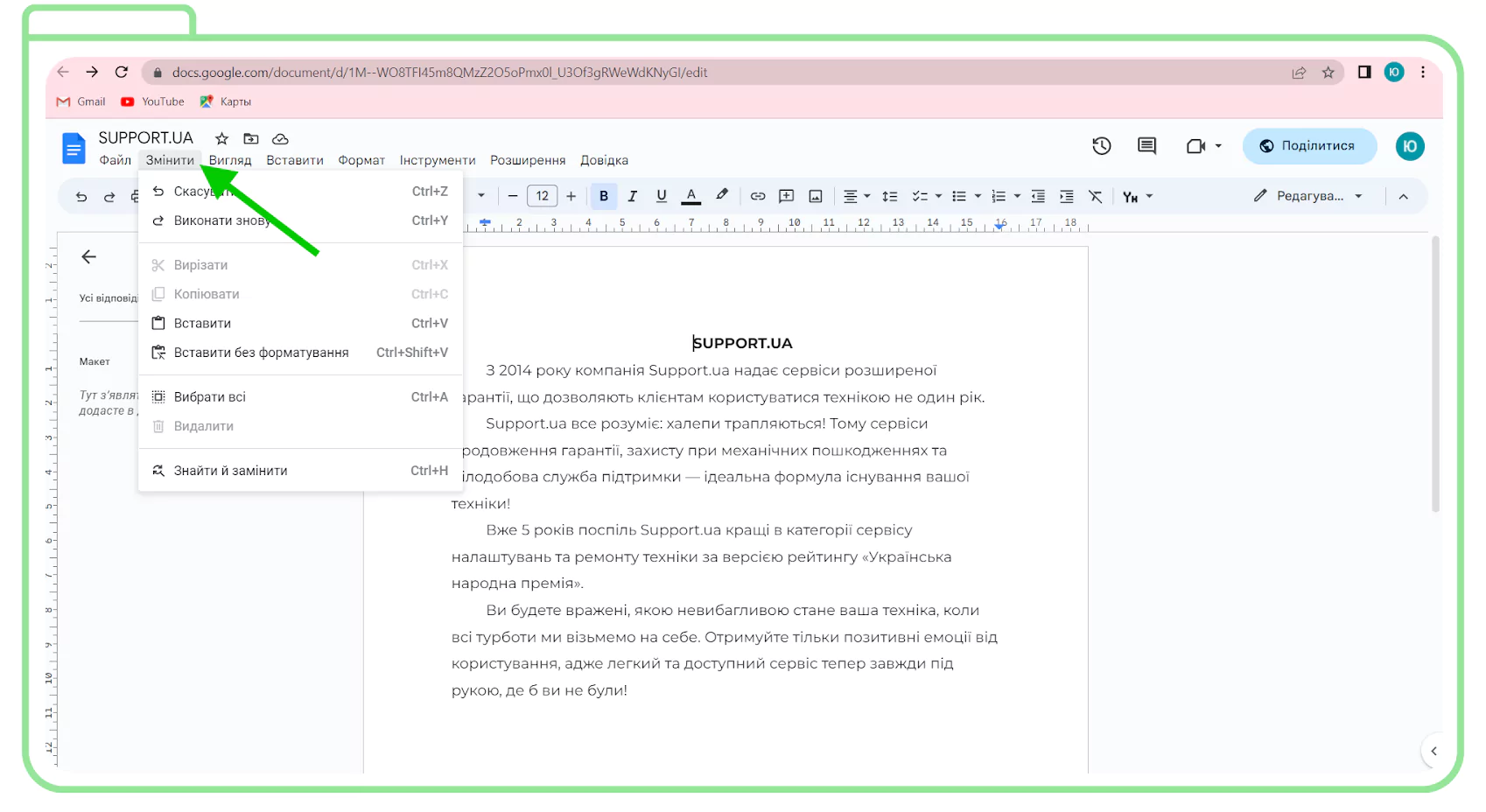Check cloud save status icon
This screenshot has width=1486, height=812.
tap(280, 138)
